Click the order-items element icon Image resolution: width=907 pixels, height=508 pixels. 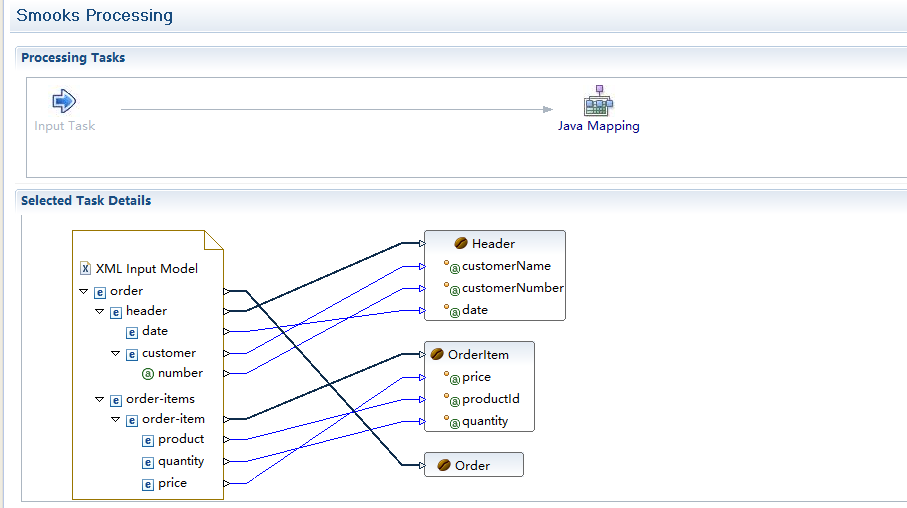pos(116,400)
